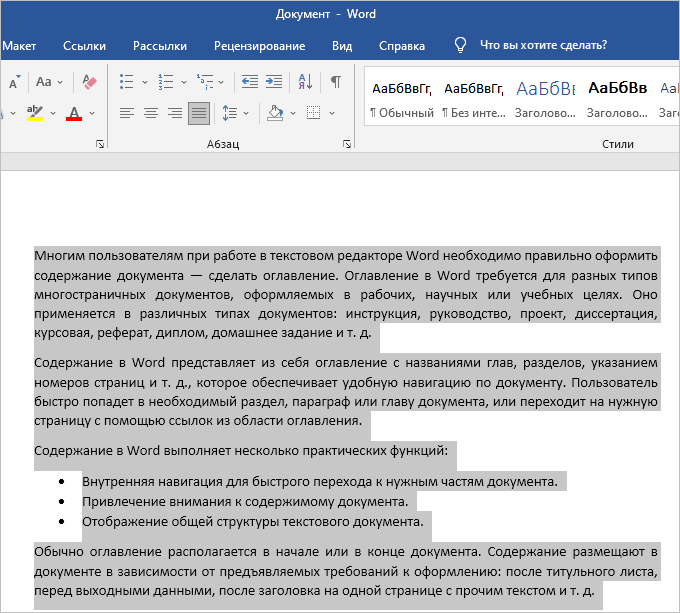This screenshot has width=680, height=613.
Task: Click the shading paint bucket icon
Action: click(275, 113)
